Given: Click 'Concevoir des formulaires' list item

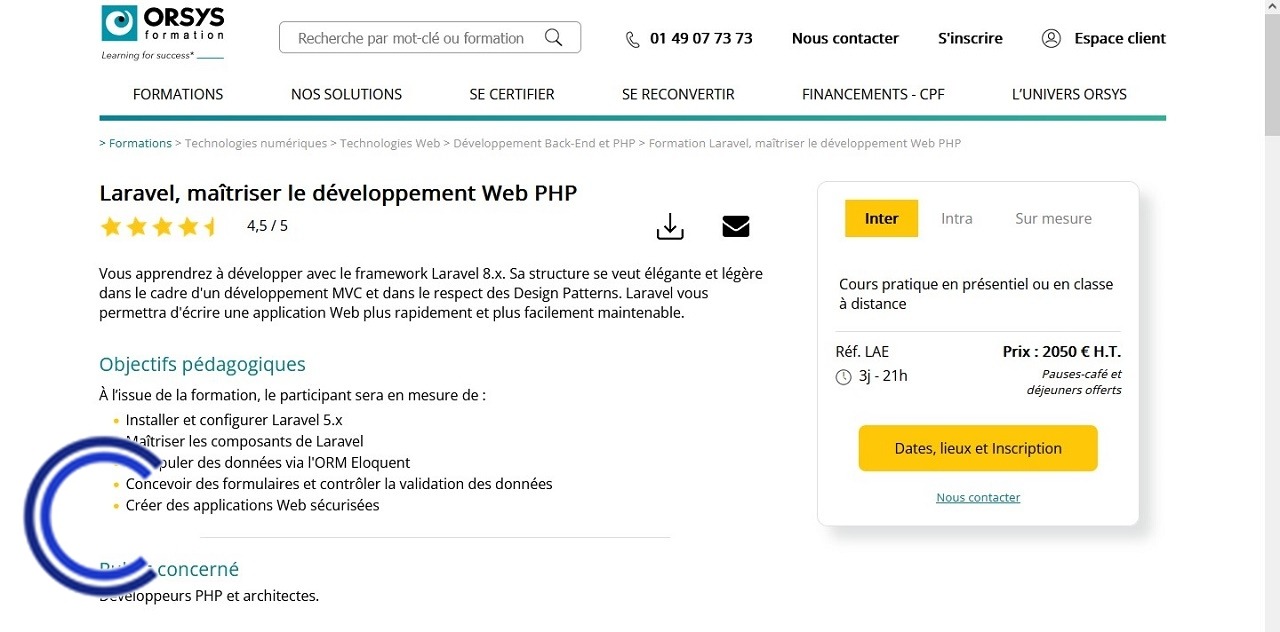Looking at the screenshot, I should 339,484.
